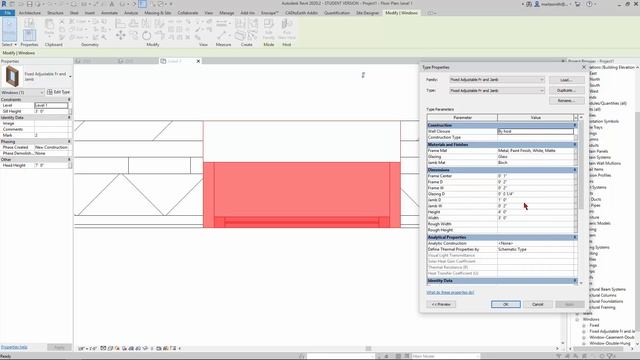
Task: Collapse the Materials and Finishes group
Action: coord(575,144)
